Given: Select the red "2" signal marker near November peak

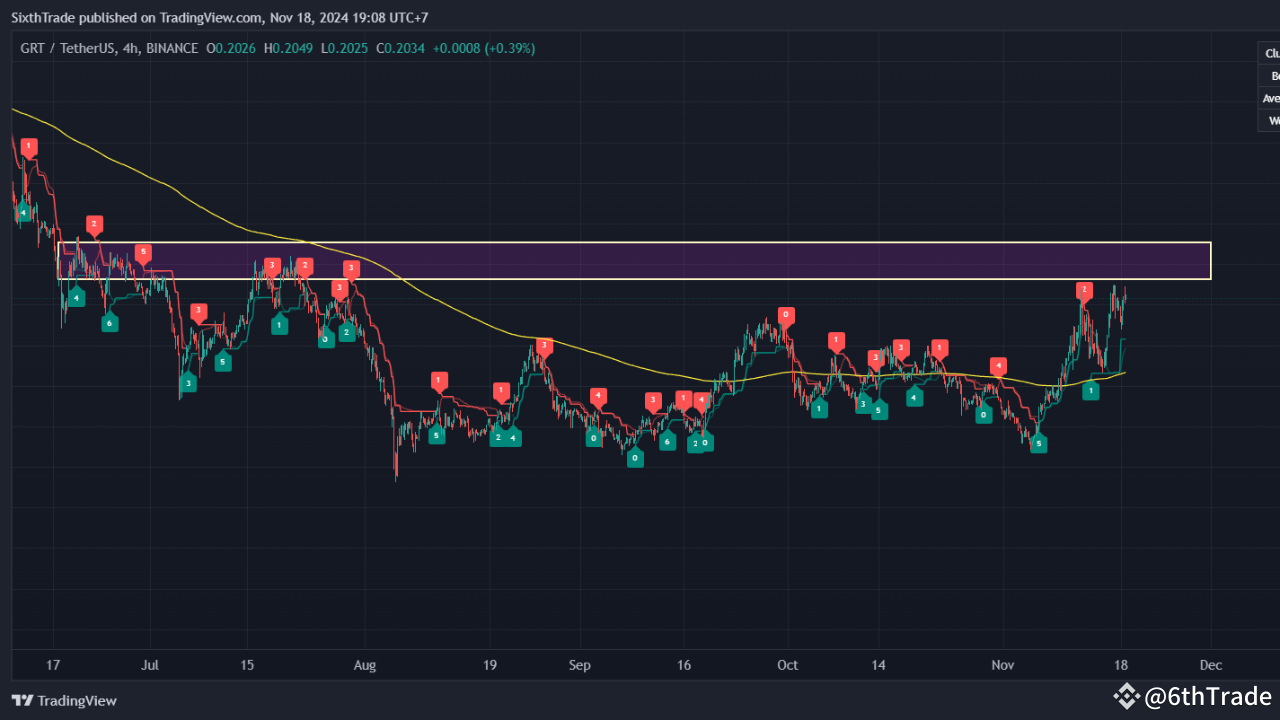Looking at the screenshot, I should coord(1083,289).
